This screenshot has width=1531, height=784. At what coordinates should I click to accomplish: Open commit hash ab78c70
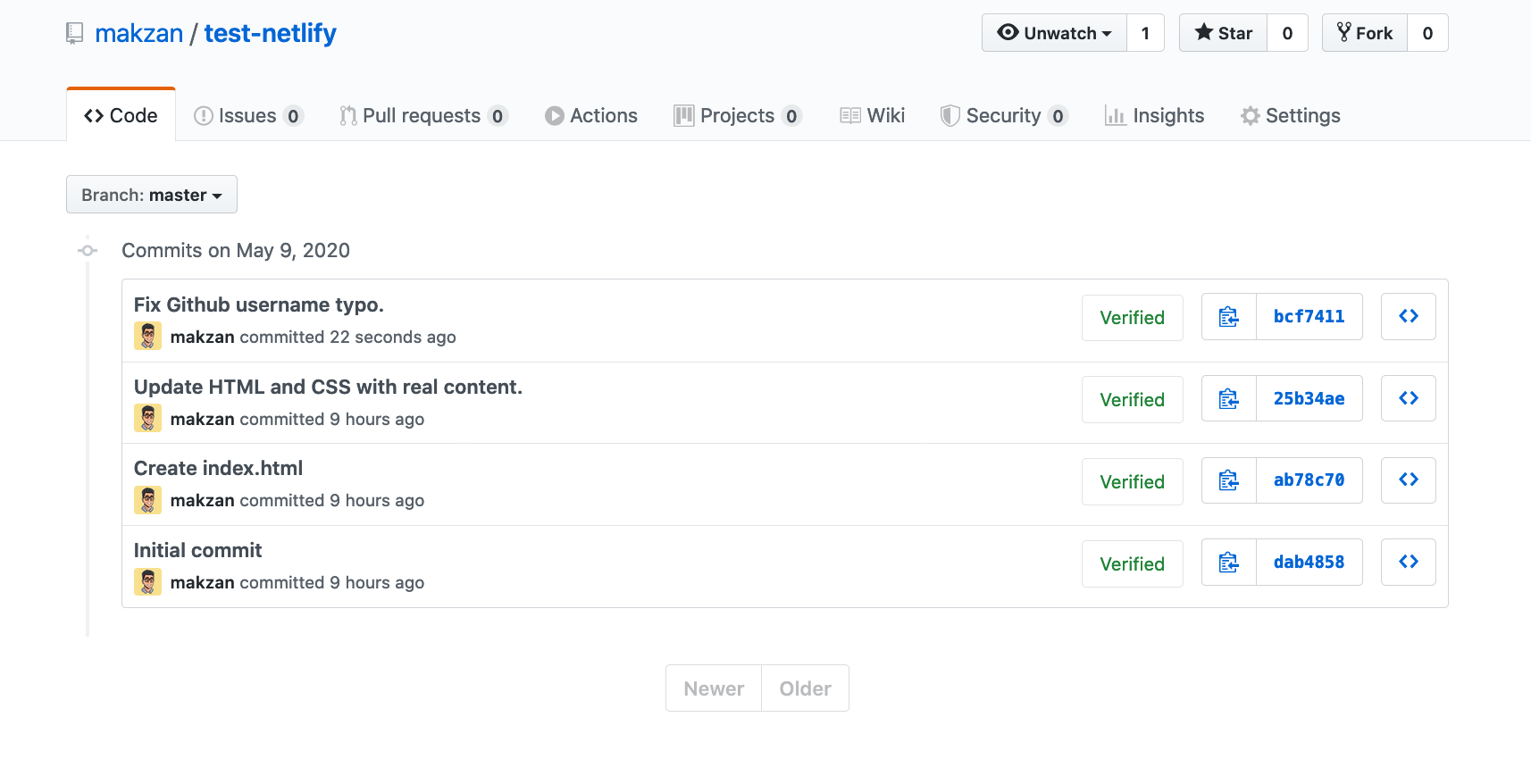point(1309,480)
